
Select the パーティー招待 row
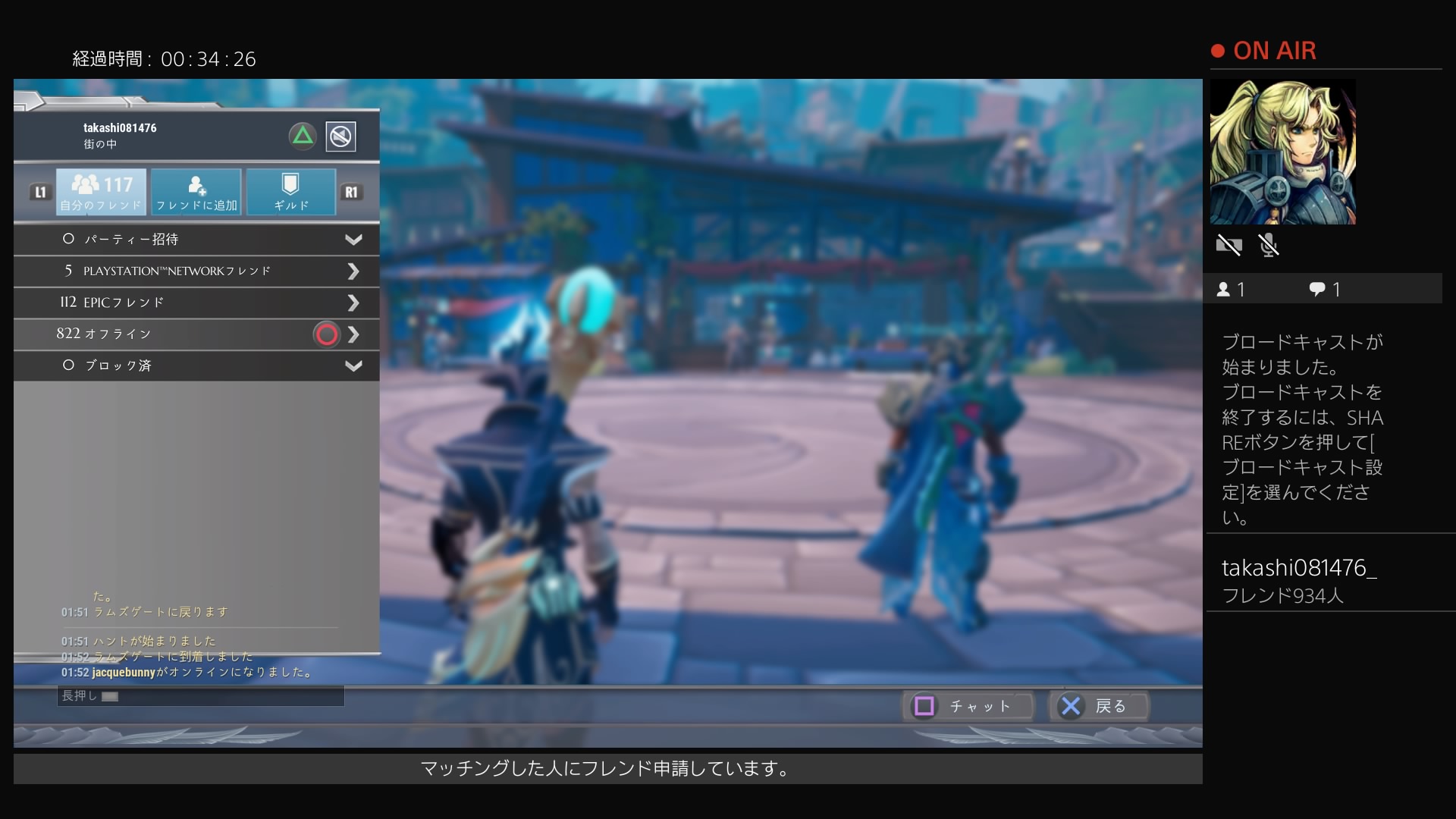196,240
